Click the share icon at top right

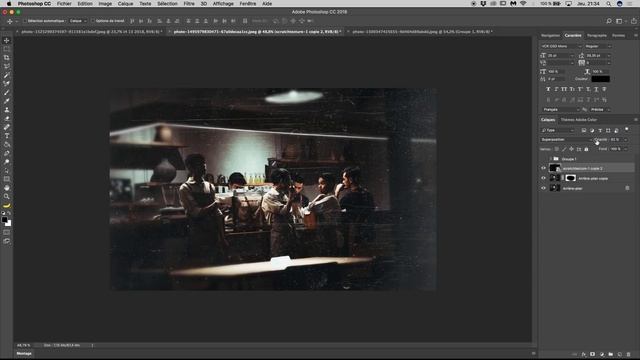633,21
